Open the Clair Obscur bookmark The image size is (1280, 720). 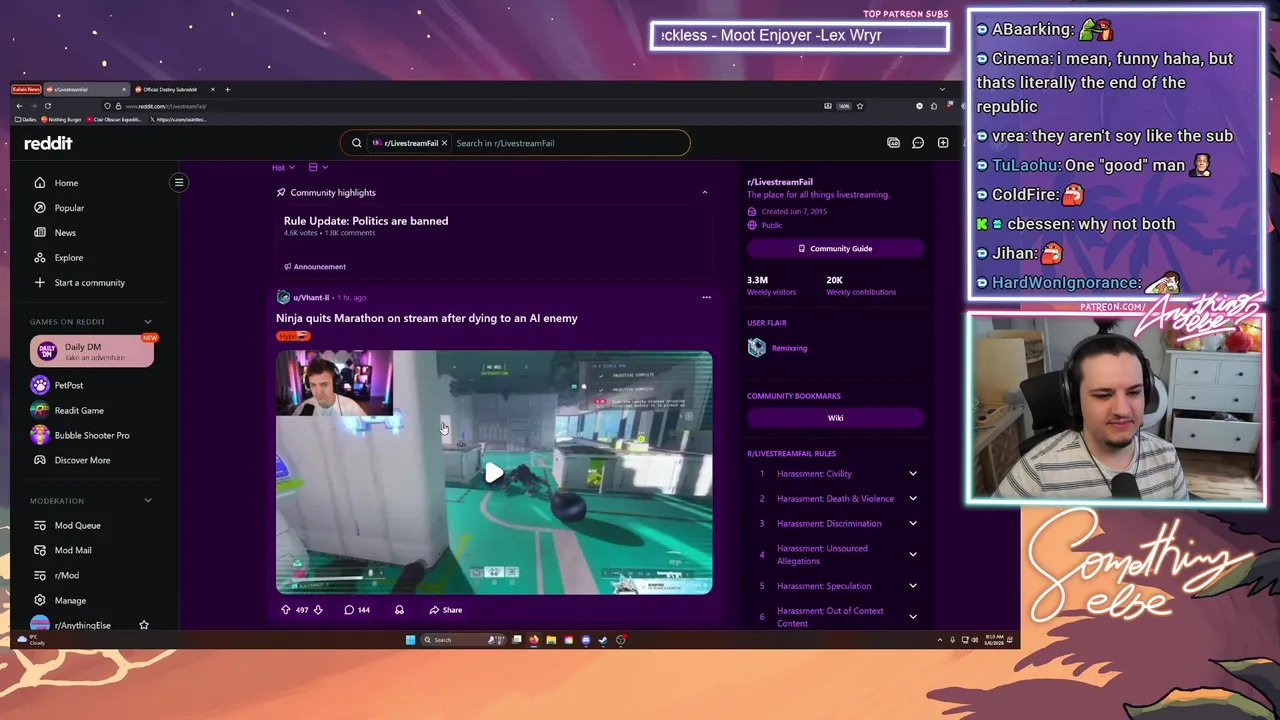tap(114, 119)
